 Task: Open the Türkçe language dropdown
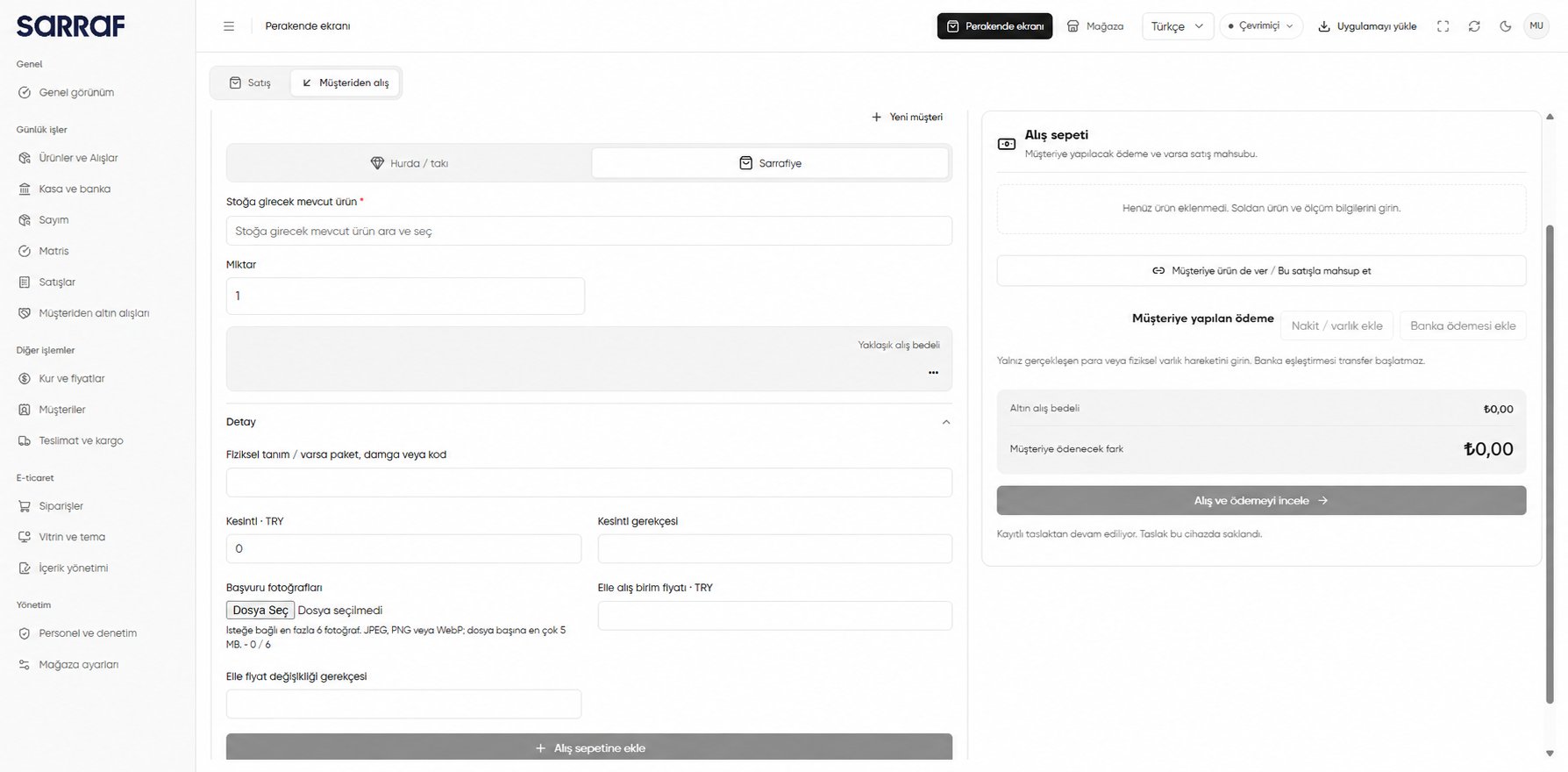1178,26
